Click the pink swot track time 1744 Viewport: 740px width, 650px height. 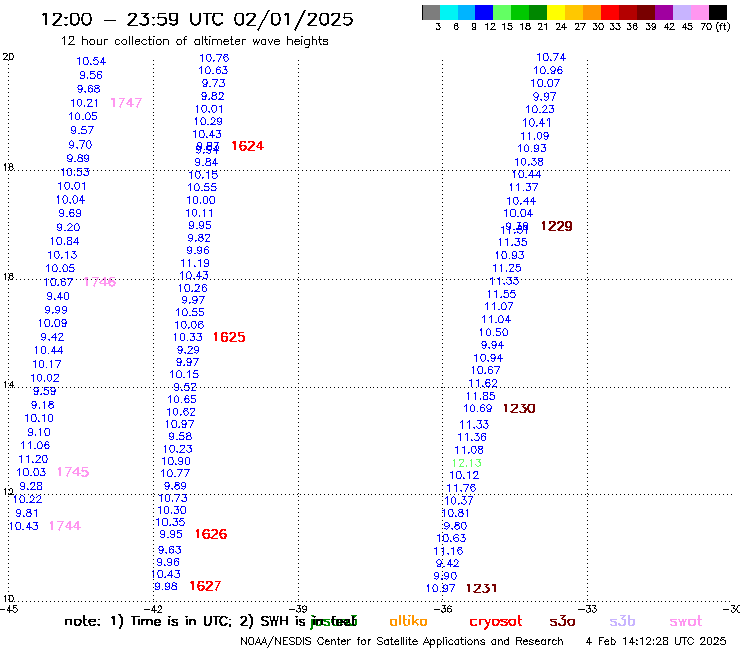pyautogui.click(x=65, y=525)
